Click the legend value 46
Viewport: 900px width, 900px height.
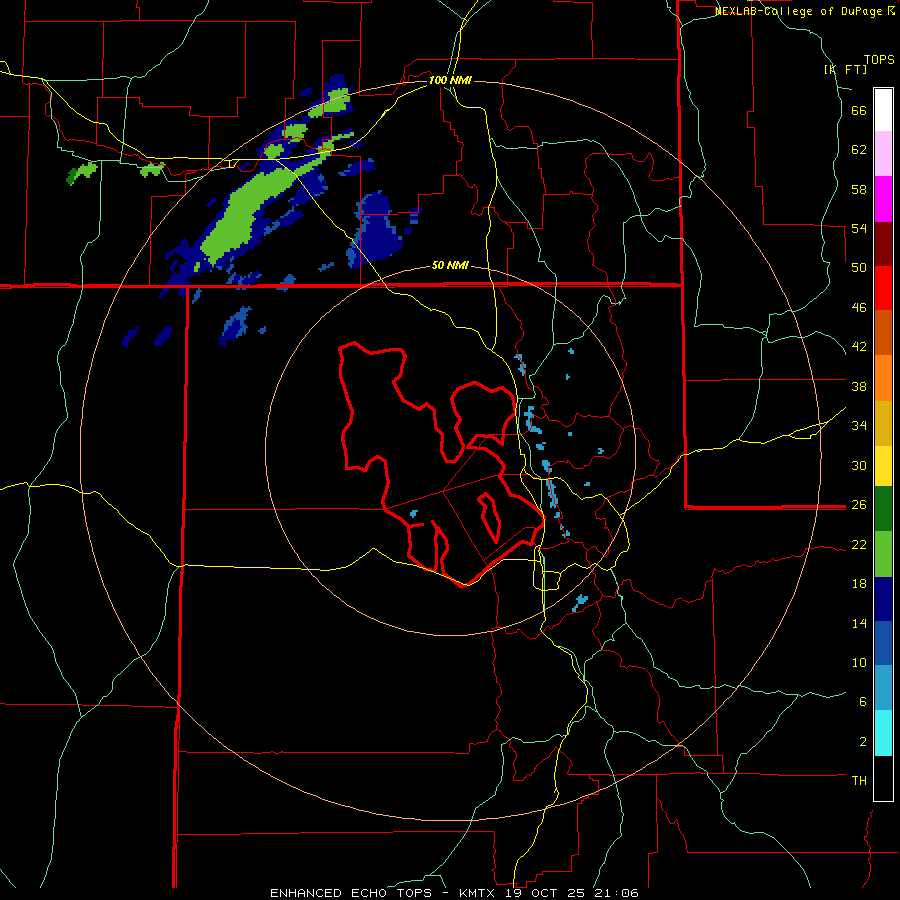(859, 308)
